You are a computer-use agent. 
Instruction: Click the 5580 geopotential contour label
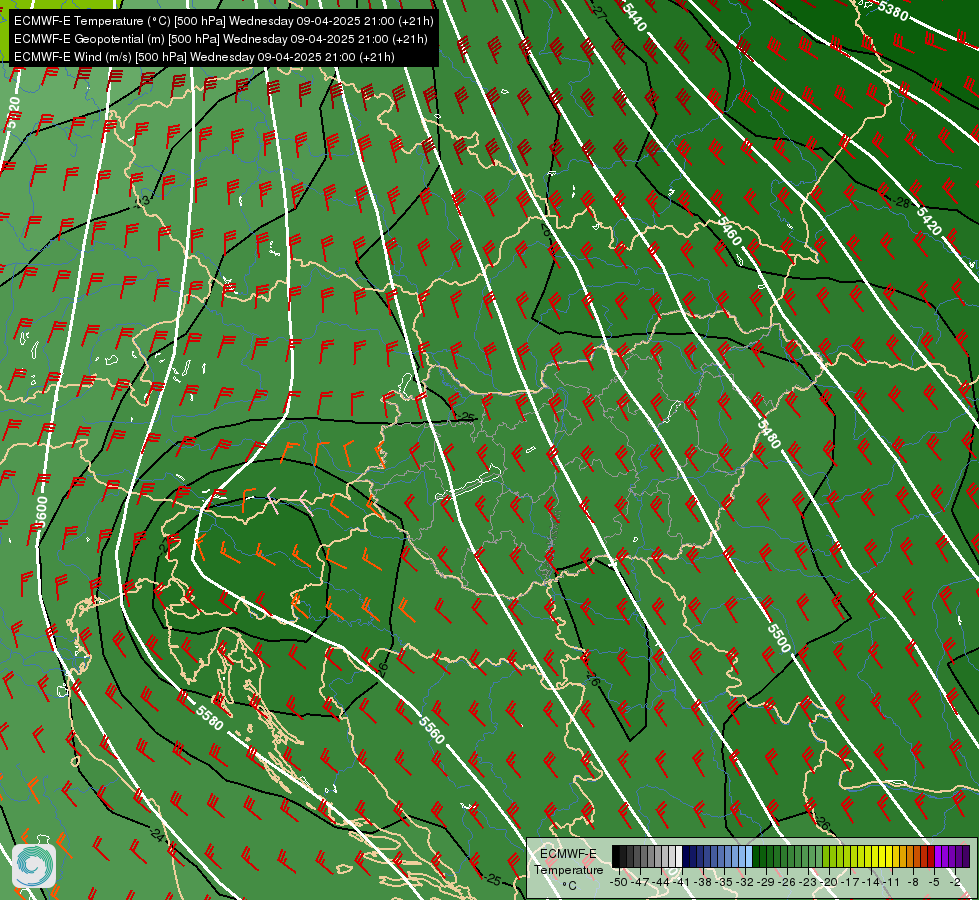pyautogui.click(x=209, y=718)
